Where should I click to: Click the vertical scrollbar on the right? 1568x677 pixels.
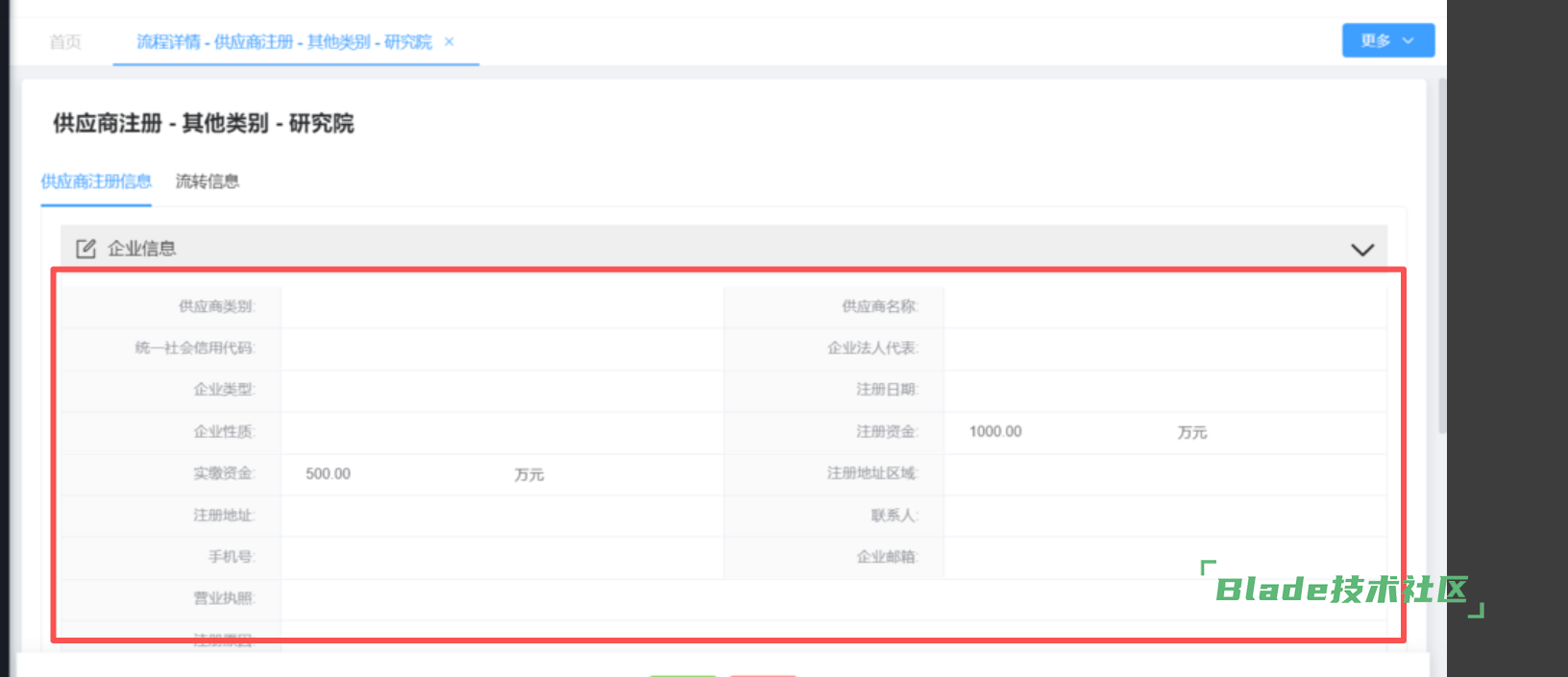pyautogui.click(x=1441, y=259)
